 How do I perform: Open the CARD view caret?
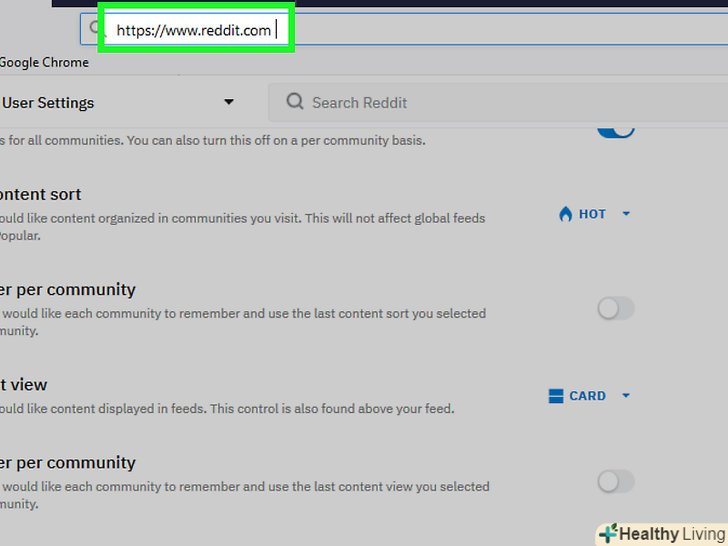tap(626, 396)
